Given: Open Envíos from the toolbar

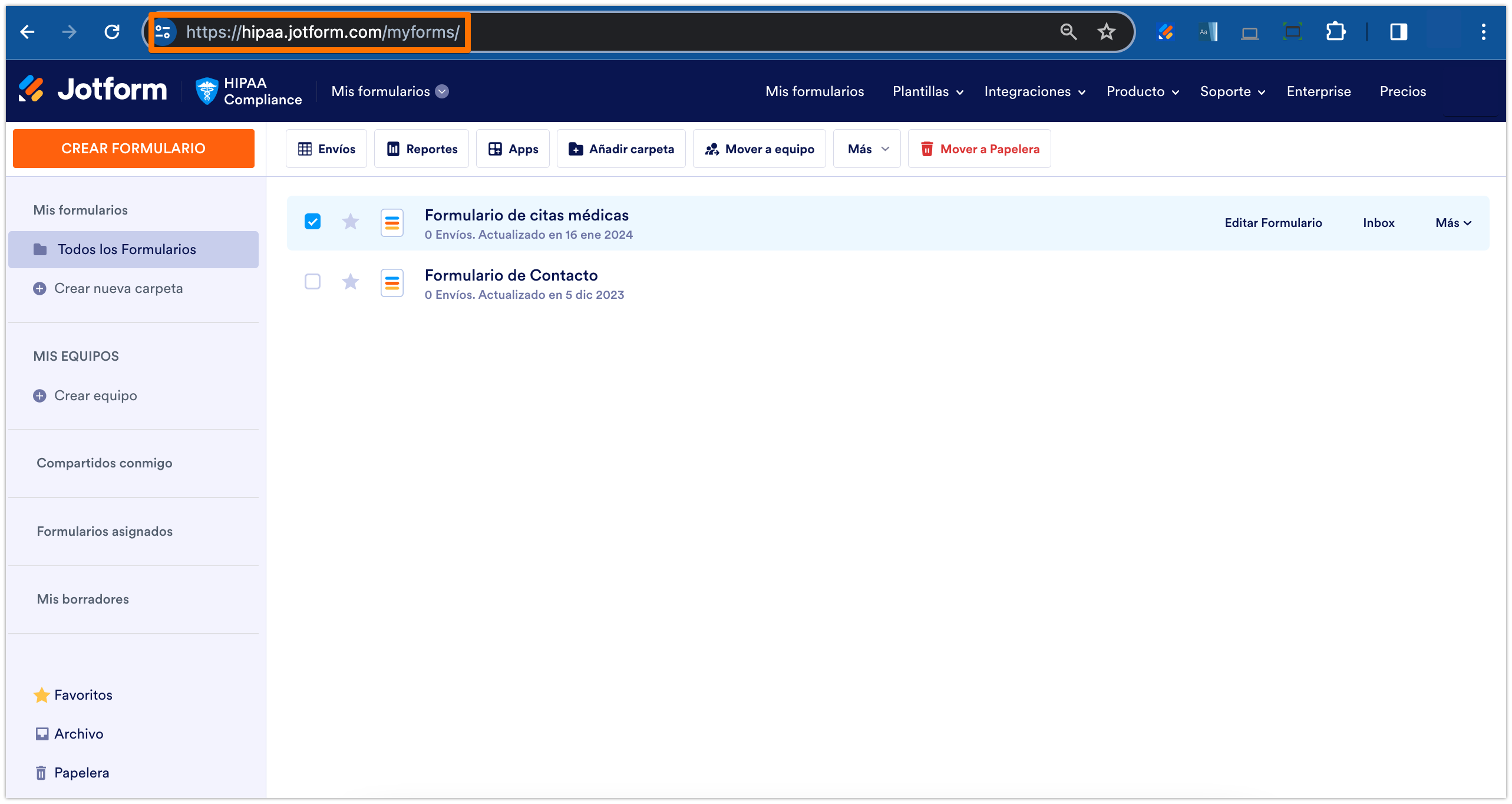Looking at the screenshot, I should 326,149.
